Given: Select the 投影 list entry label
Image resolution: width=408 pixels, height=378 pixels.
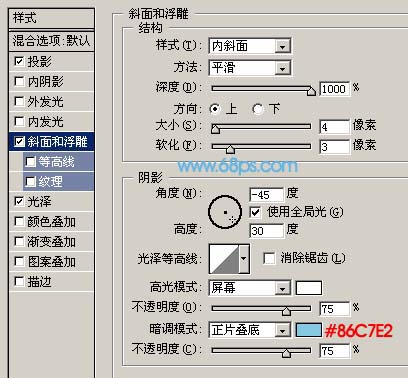Looking at the screenshot, I should point(39,62).
